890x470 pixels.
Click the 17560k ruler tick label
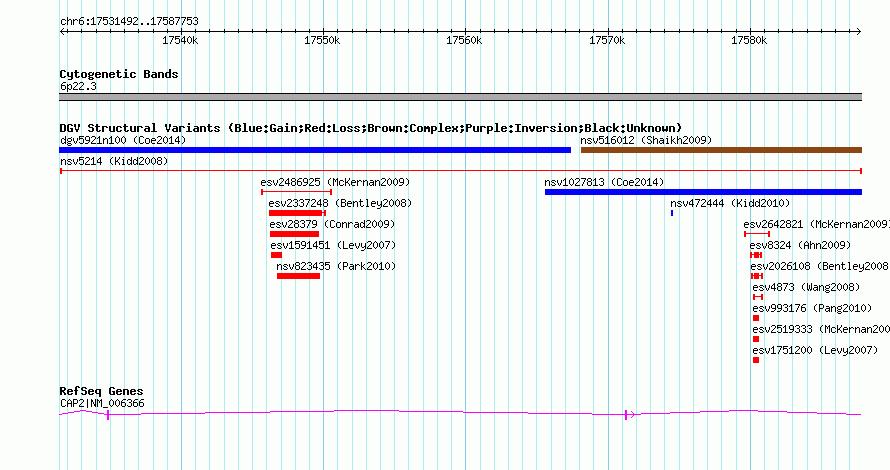464,40
